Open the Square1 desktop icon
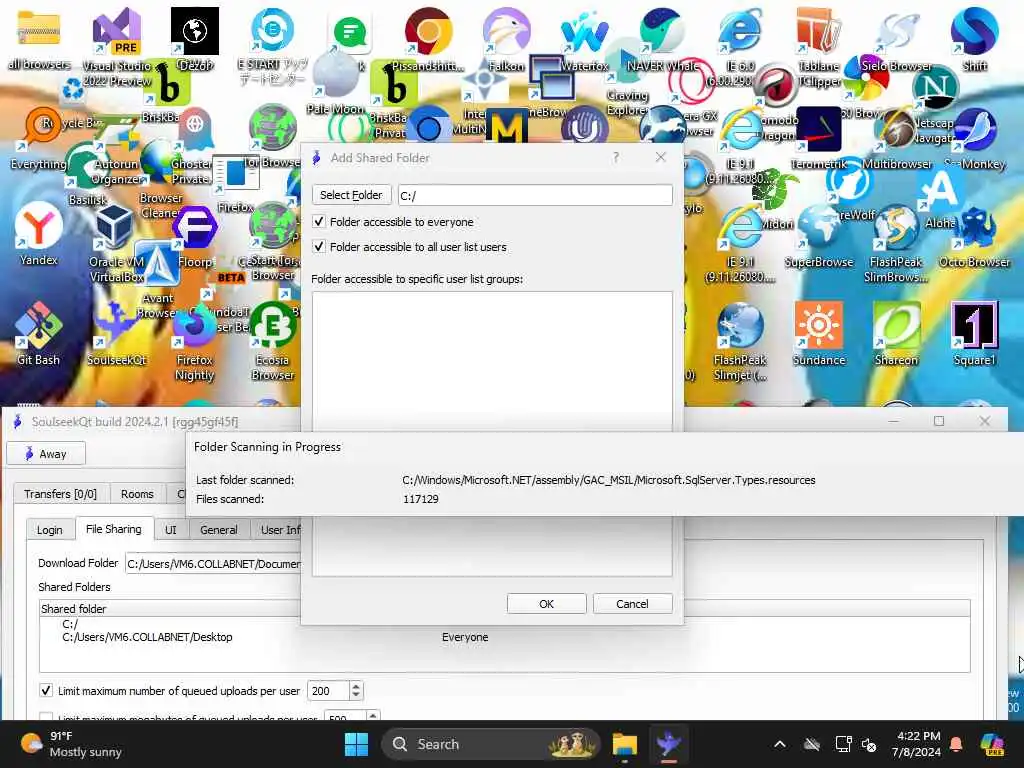Viewport: 1024px width, 768px height. pos(974,333)
